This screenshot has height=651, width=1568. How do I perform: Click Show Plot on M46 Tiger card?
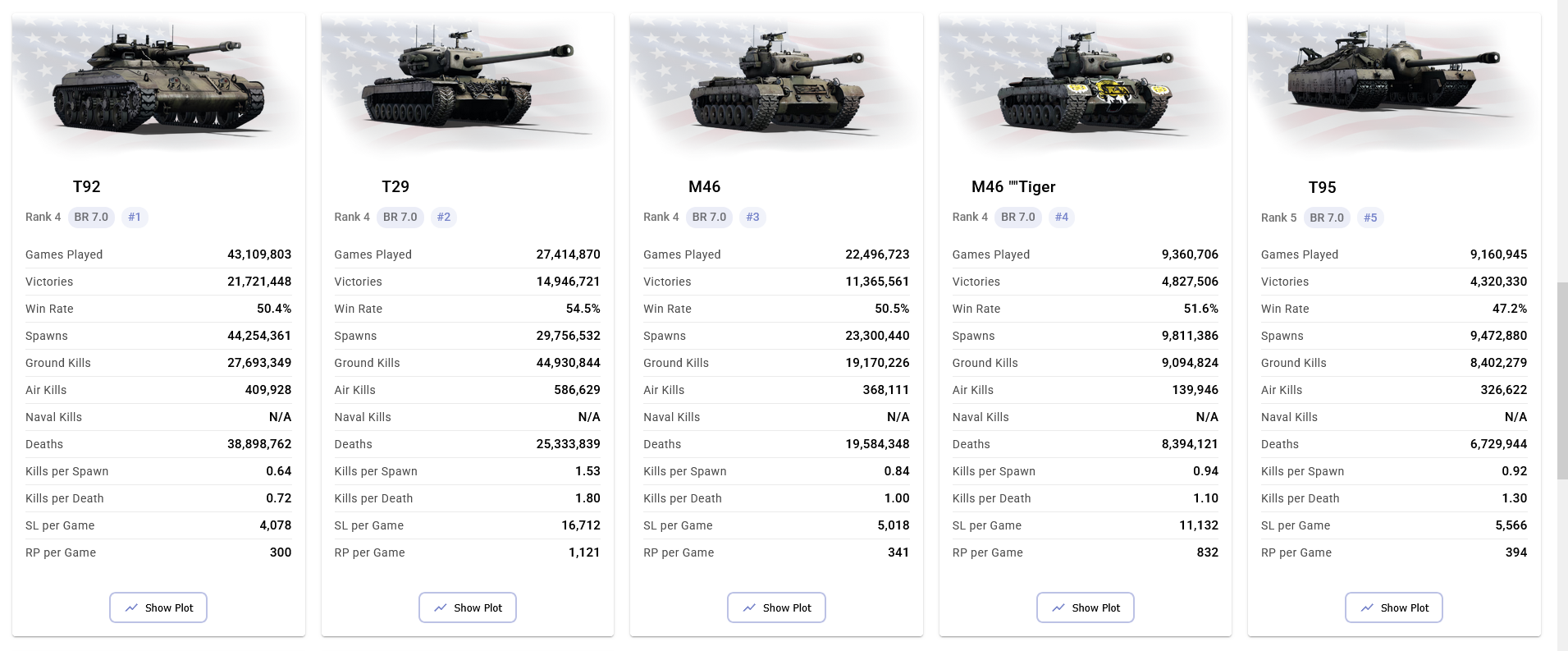[x=1086, y=607]
